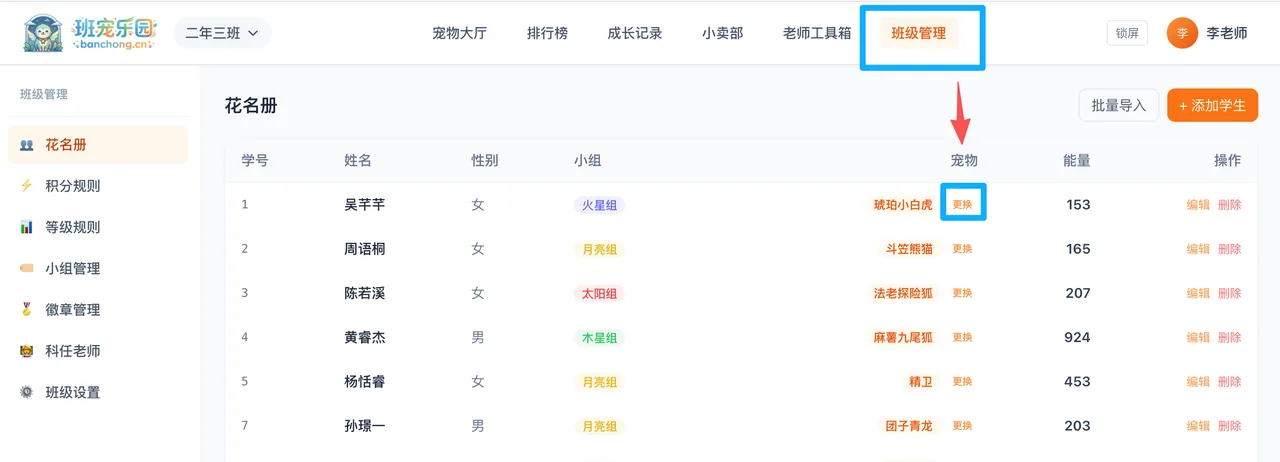Screen dimensions: 1280x462
Task: Click the lightning icon beside 积分规则
Action: pos(27,186)
